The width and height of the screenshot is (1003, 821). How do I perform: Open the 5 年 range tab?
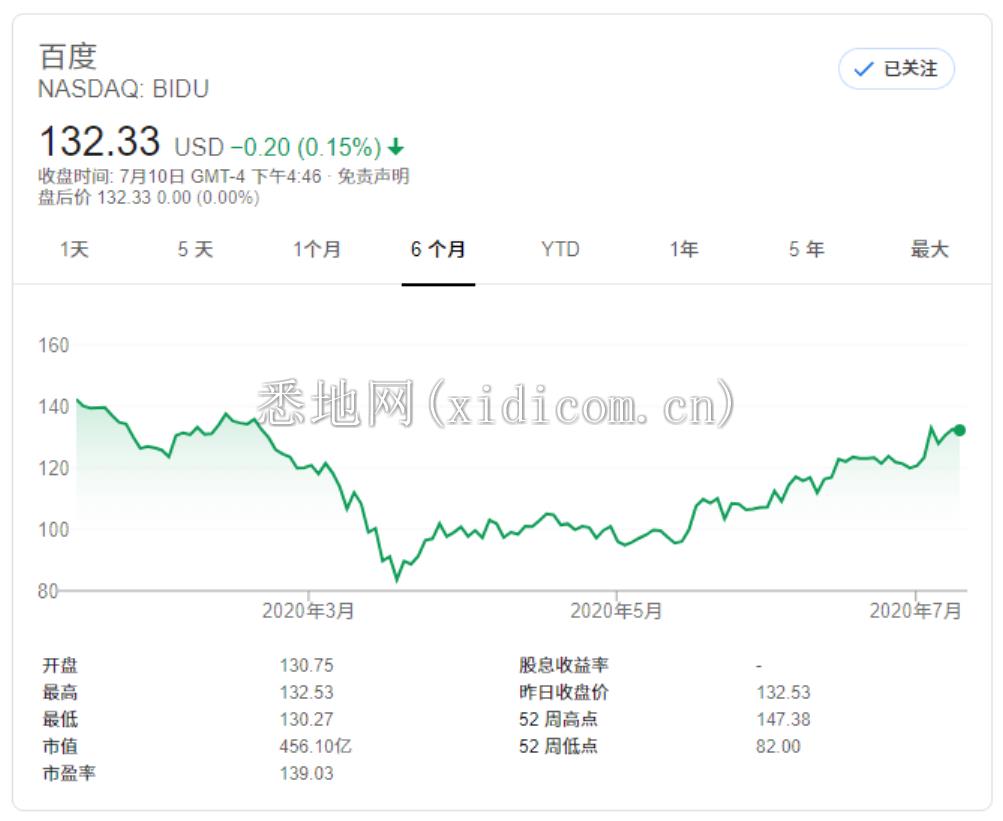(807, 249)
